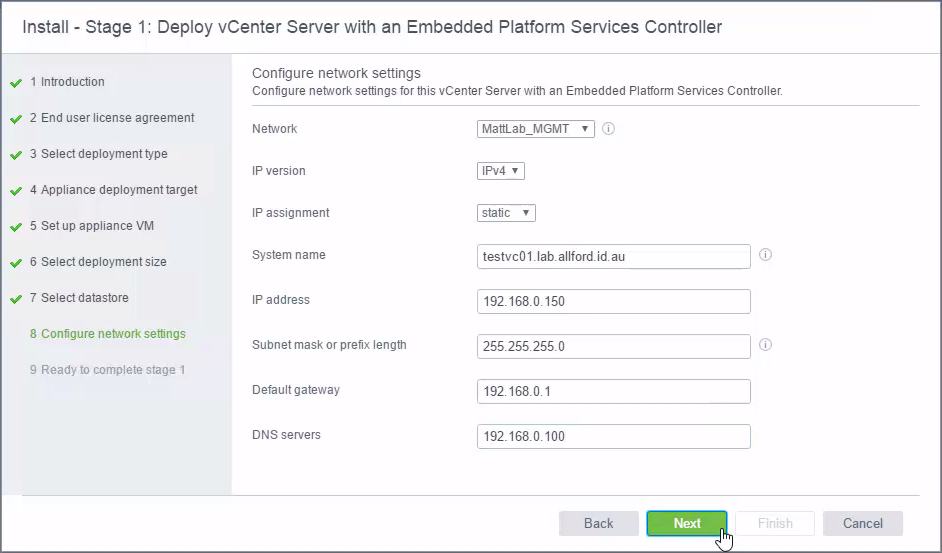
Task: Click info icon next to Network dropdown
Action: [608, 129]
